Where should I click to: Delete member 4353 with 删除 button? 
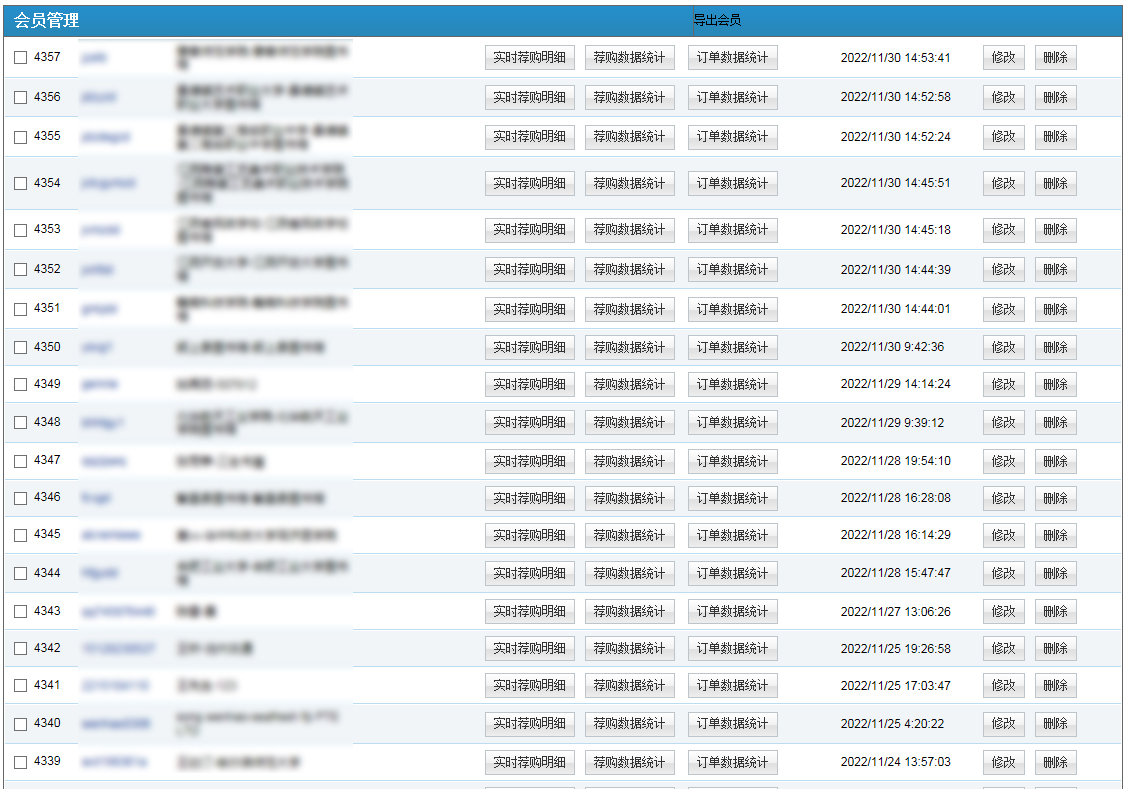tap(1055, 230)
